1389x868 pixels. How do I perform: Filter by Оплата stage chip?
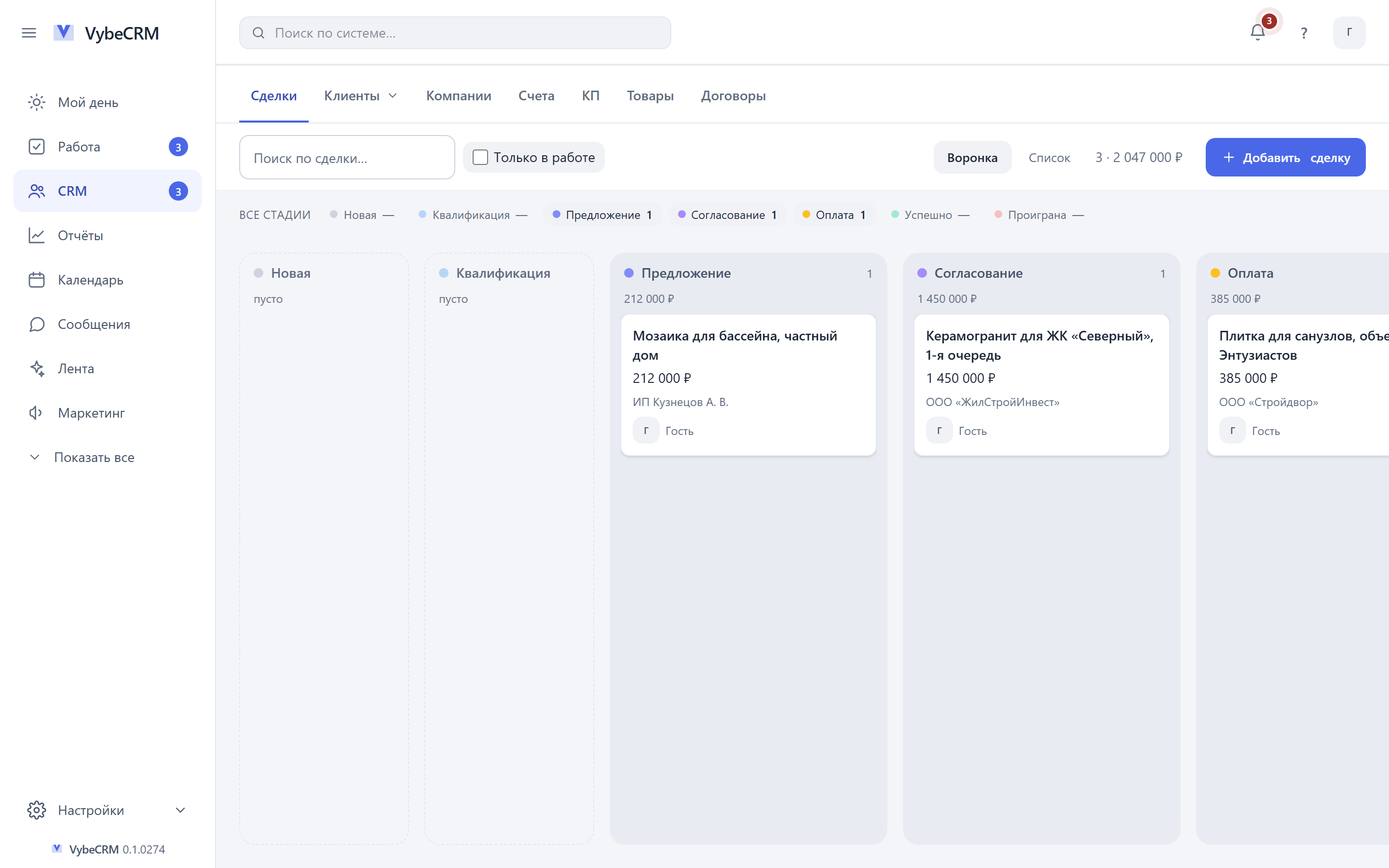(833, 215)
